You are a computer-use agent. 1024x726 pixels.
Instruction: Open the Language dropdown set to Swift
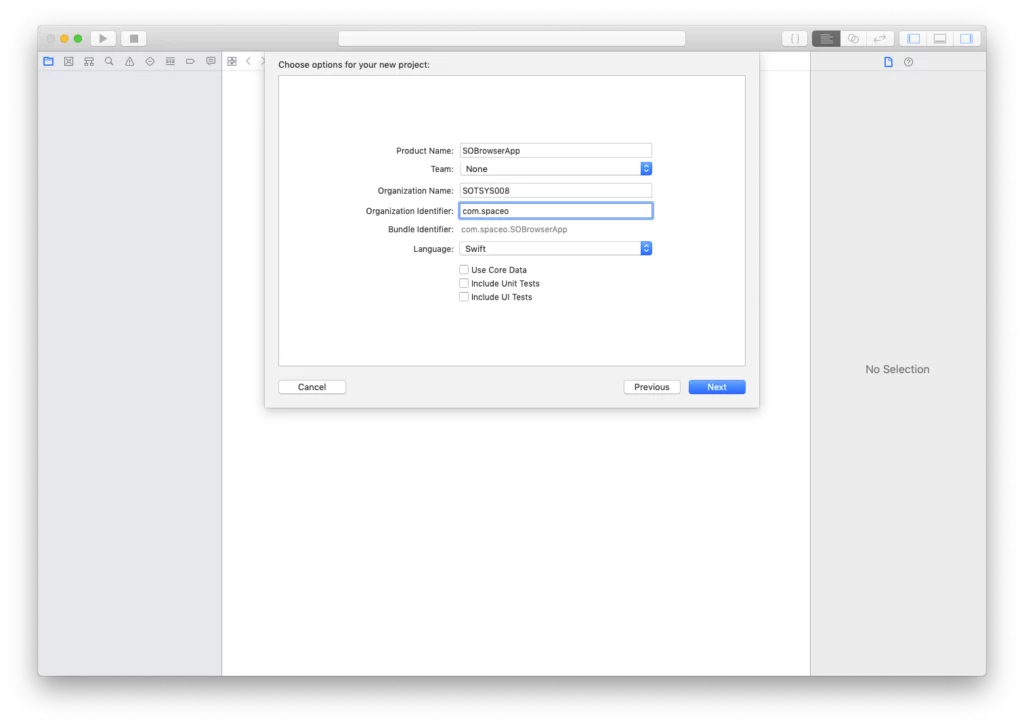pos(555,248)
